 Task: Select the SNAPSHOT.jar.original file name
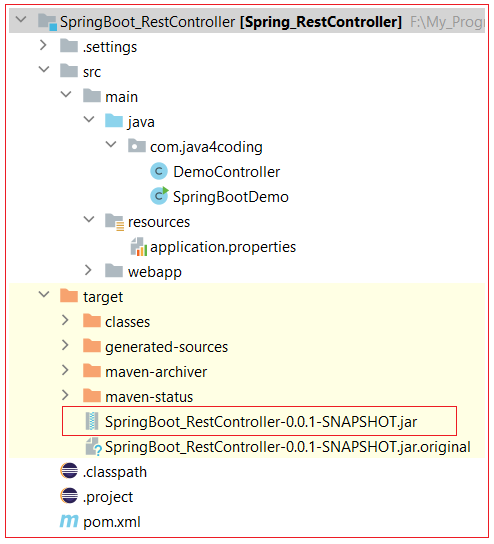288,447
